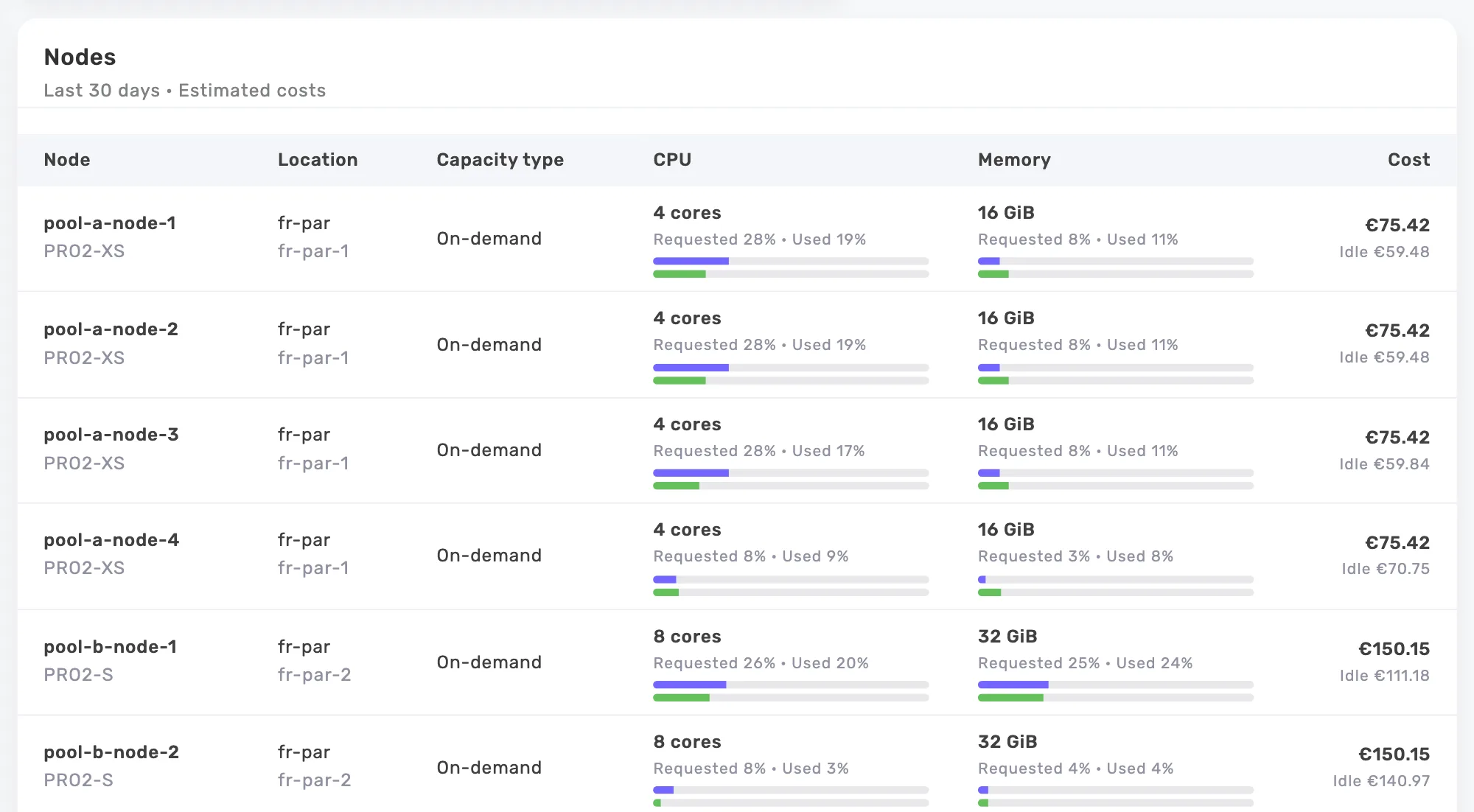Select the Capacity type column header
This screenshot has height=812, width=1474.
click(500, 160)
